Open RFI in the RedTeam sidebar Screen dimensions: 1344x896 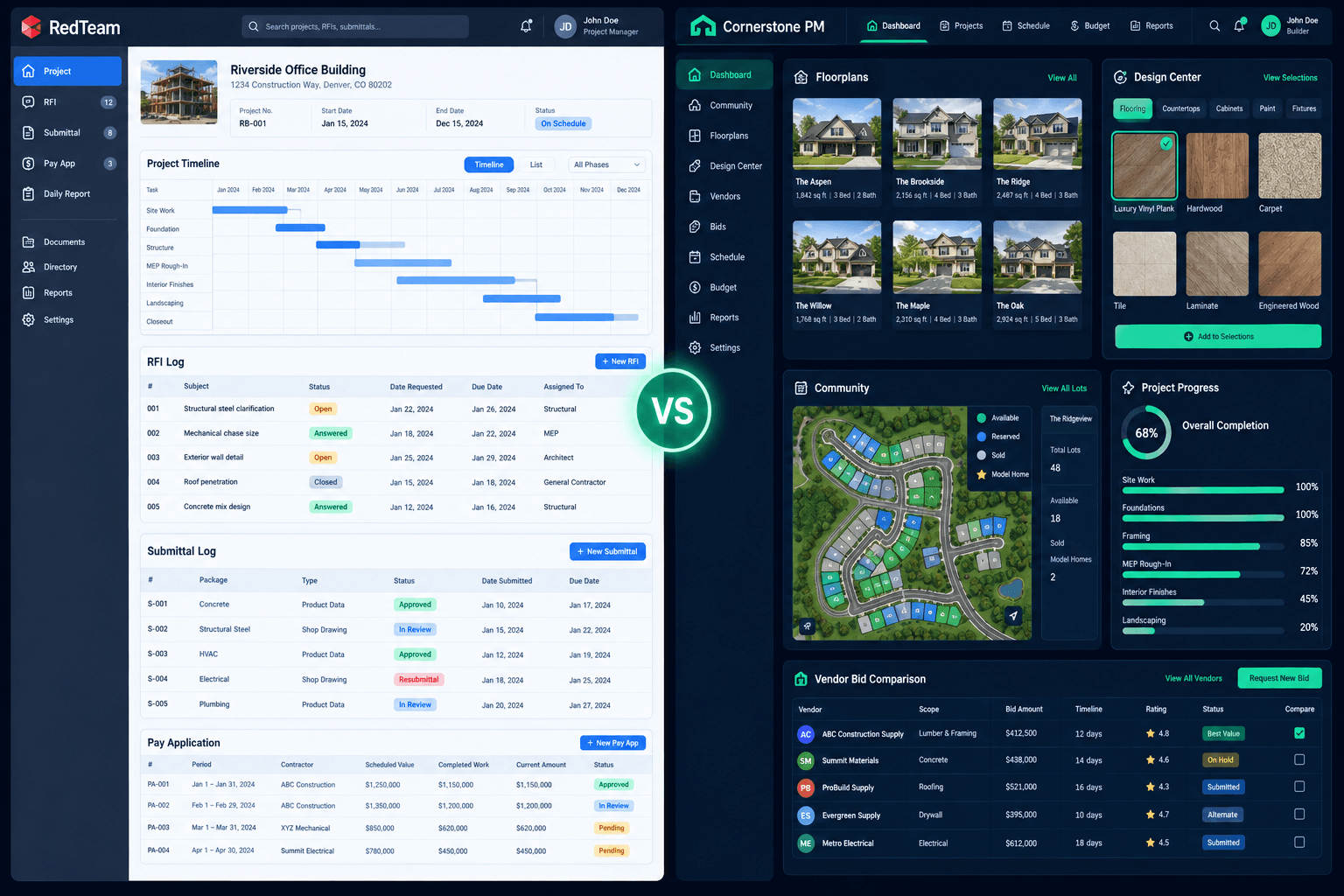click(x=67, y=102)
